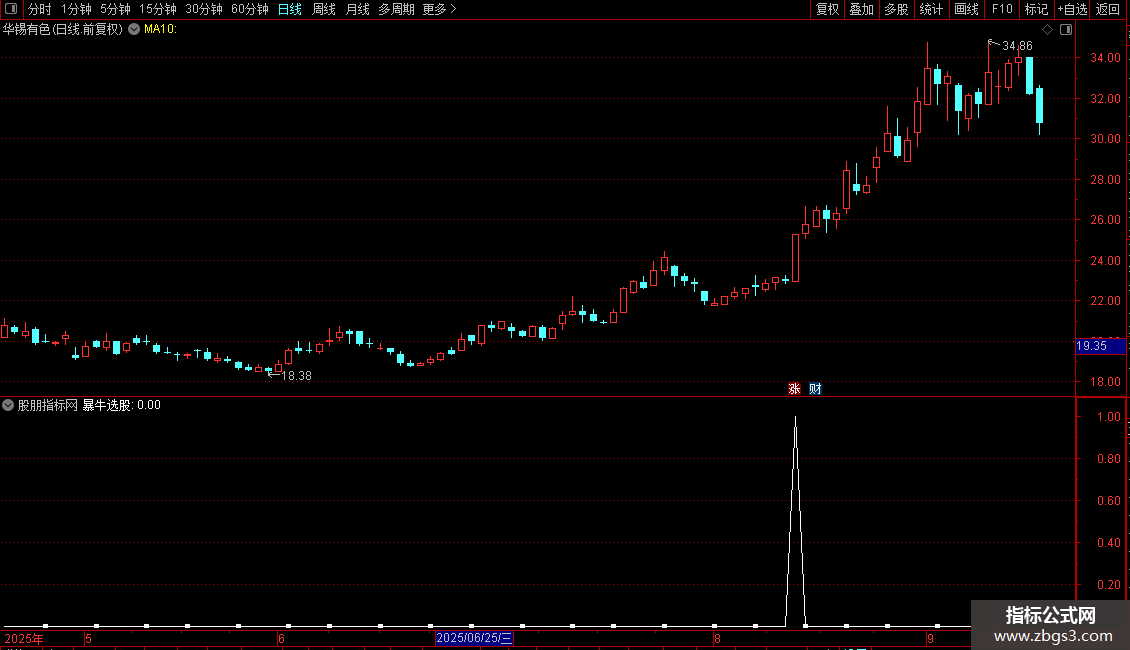Select the 30分钟 period tab
Screen dimensions: 1130x650
coord(204,9)
